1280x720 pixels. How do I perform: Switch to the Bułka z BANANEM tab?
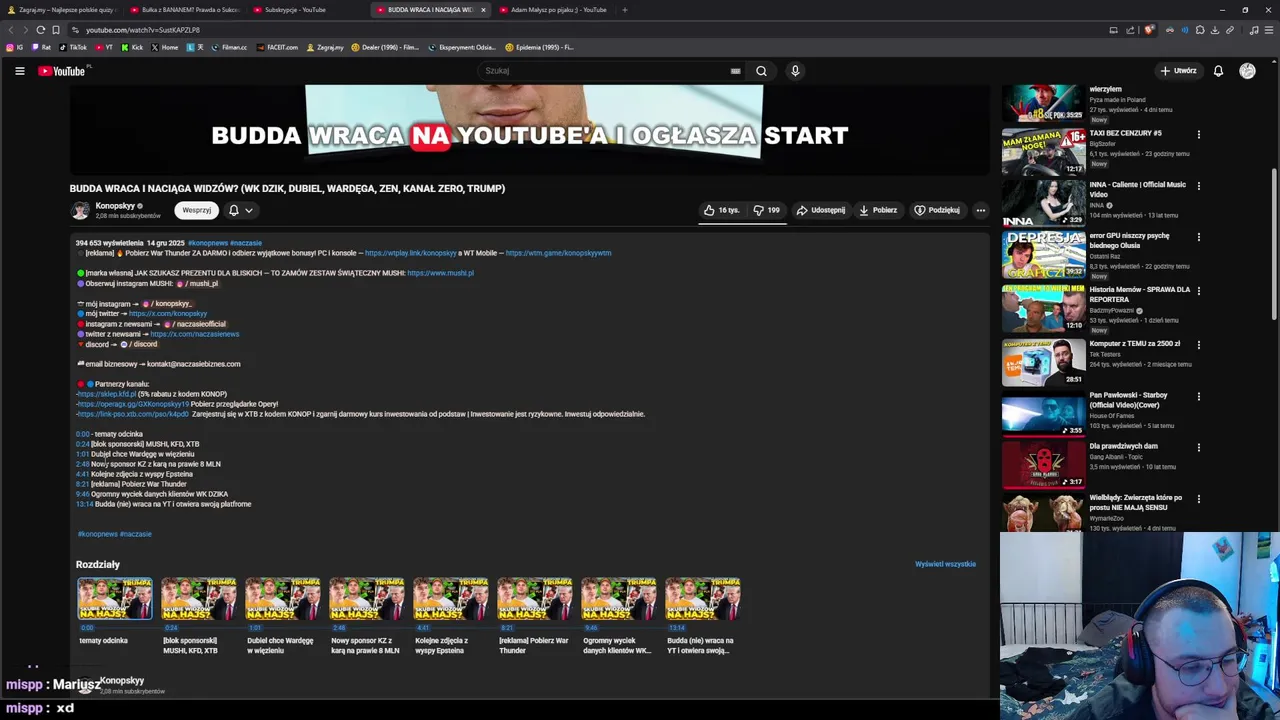[x=184, y=10]
